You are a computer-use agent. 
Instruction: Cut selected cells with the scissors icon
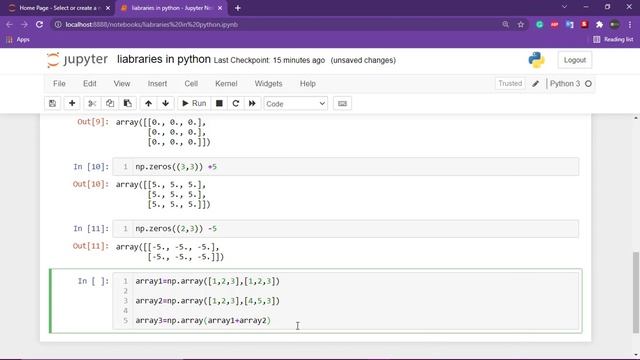click(x=92, y=104)
